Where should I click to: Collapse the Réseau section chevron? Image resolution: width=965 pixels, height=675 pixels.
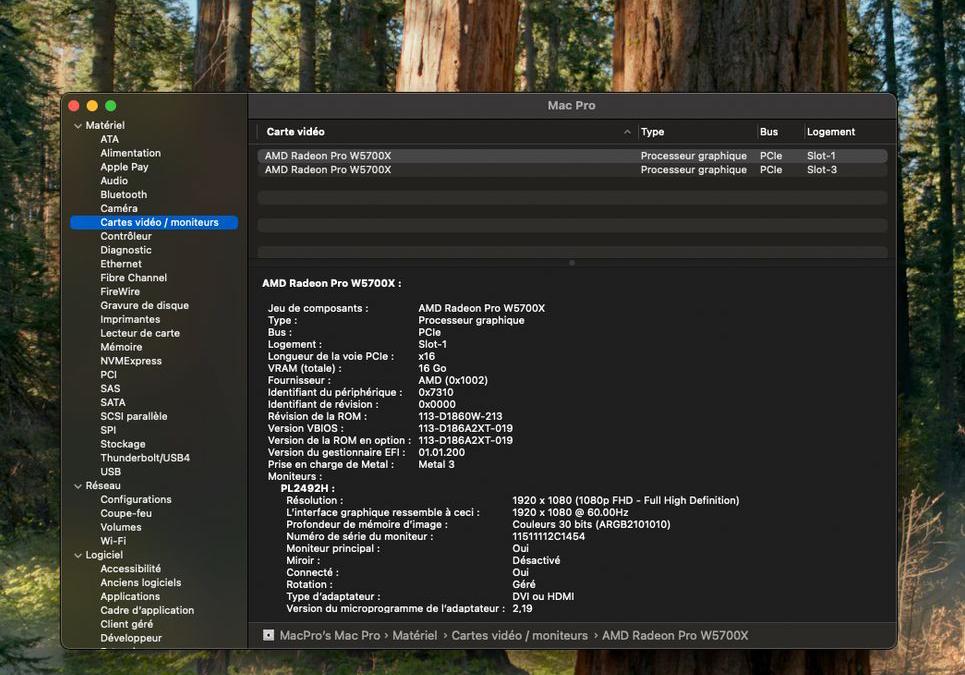click(x=78, y=486)
